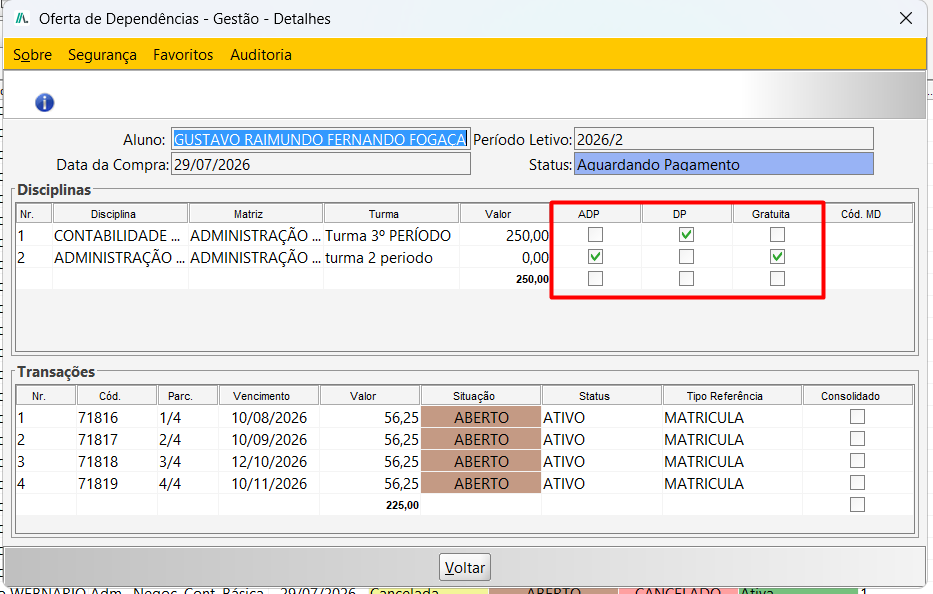Uncheck ADP for turma 2 periodo row
Image resolution: width=933 pixels, height=594 pixels.
tap(595, 257)
